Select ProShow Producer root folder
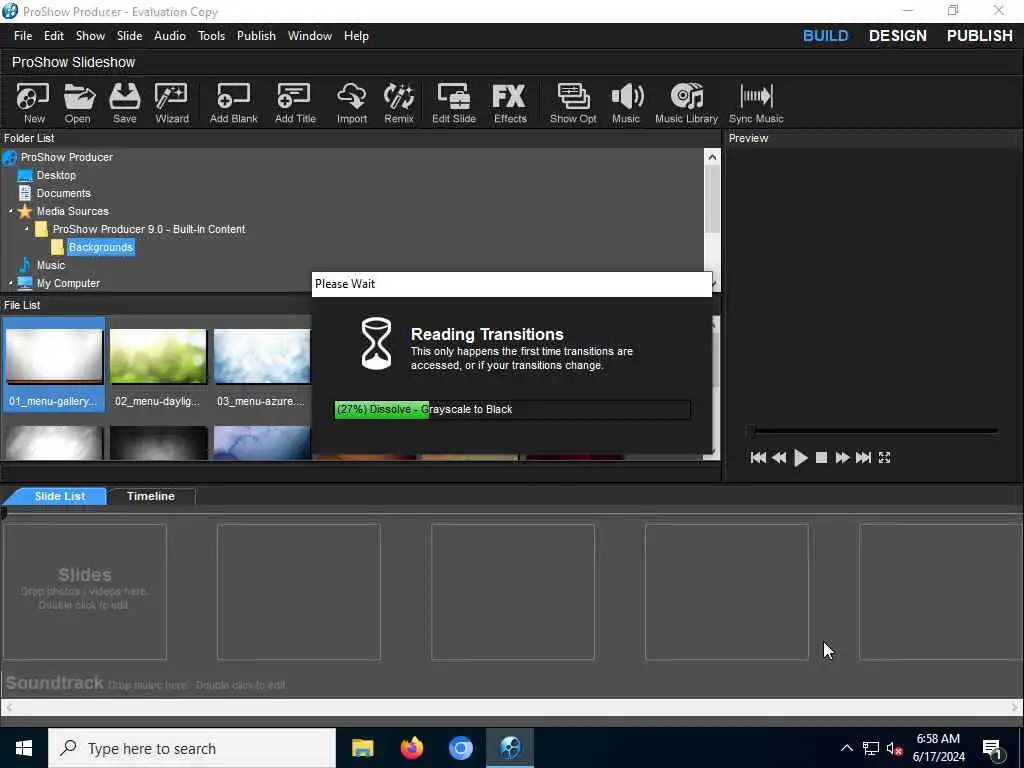 (67, 157)
